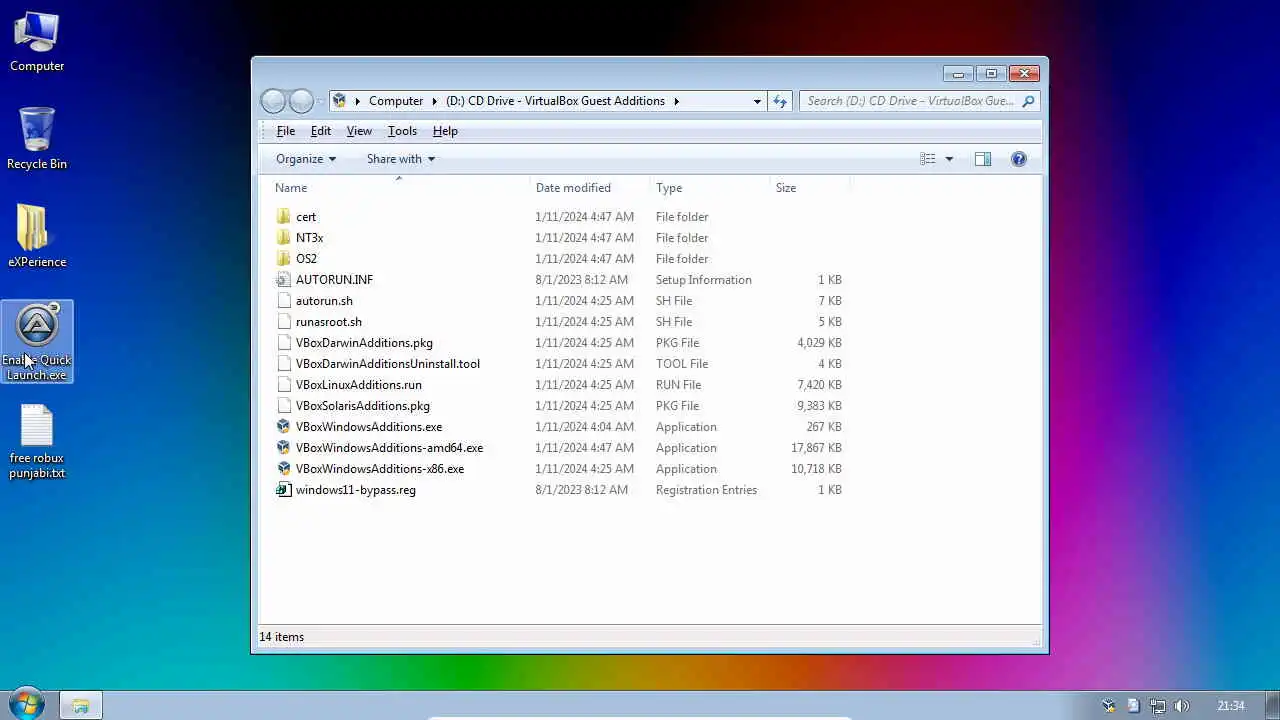Click the Explorer Back navigation button

[x=273, y=101]
